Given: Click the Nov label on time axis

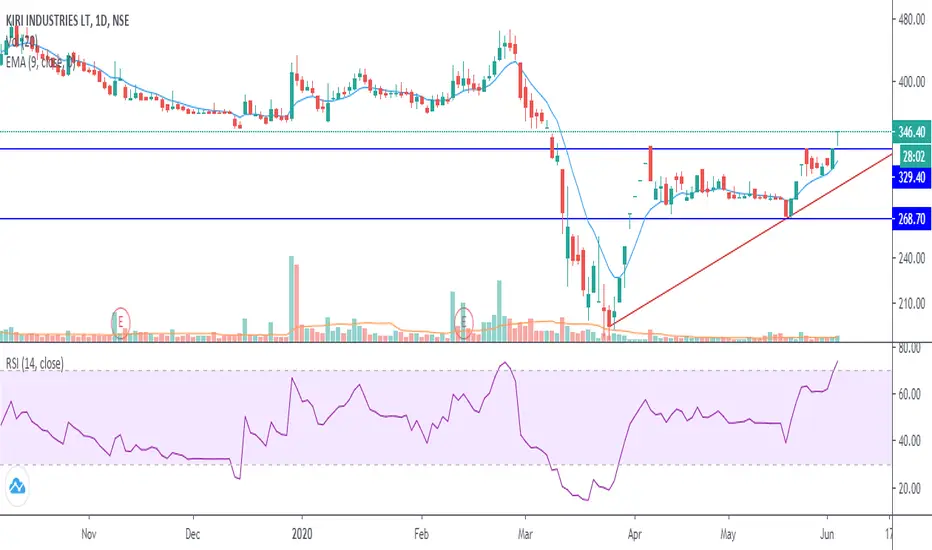Looking at the screenshot, I should (89, 534).
